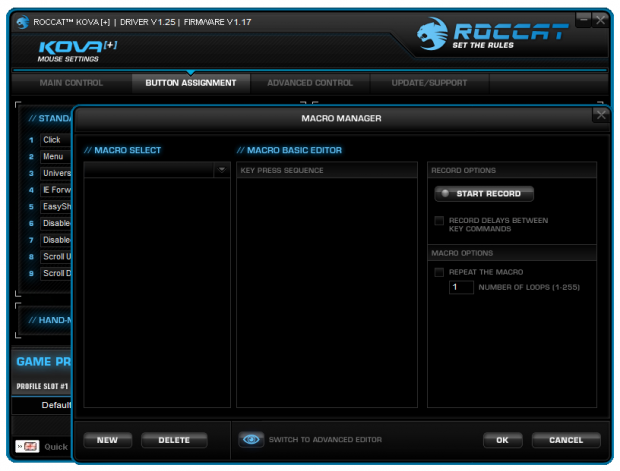Click Delete macro button
Screen dimensions: 620x471
(x=174, y=440)
